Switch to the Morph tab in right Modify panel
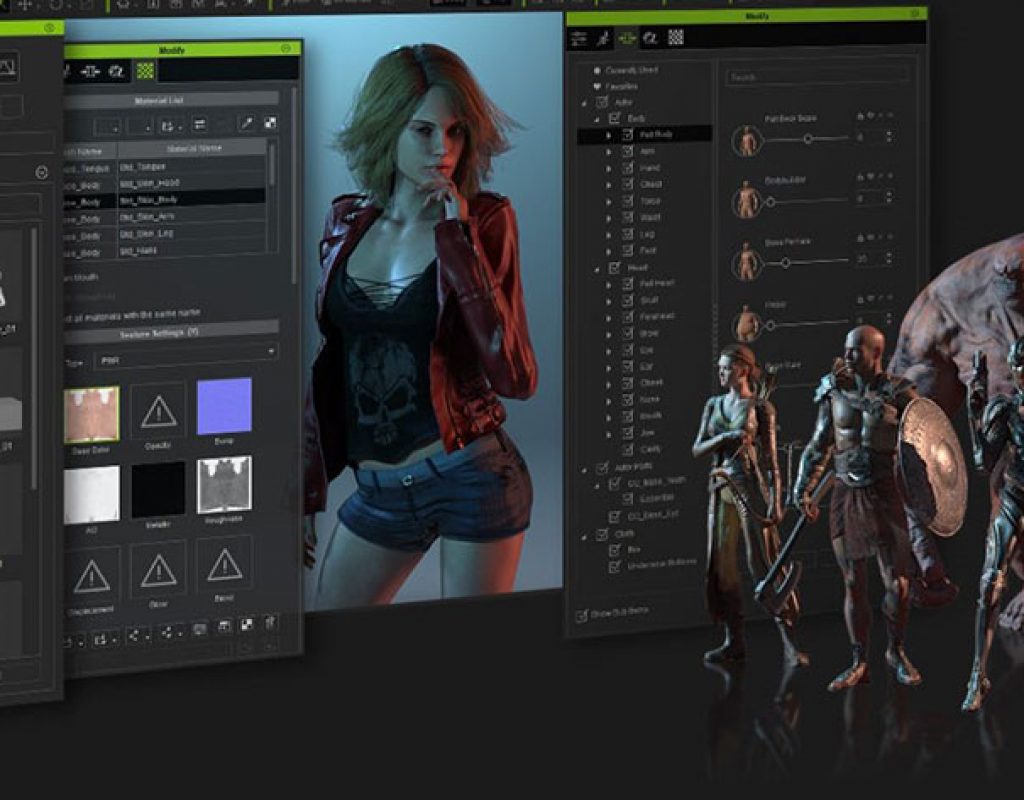The image size is (1024, 800). (627, 39)
